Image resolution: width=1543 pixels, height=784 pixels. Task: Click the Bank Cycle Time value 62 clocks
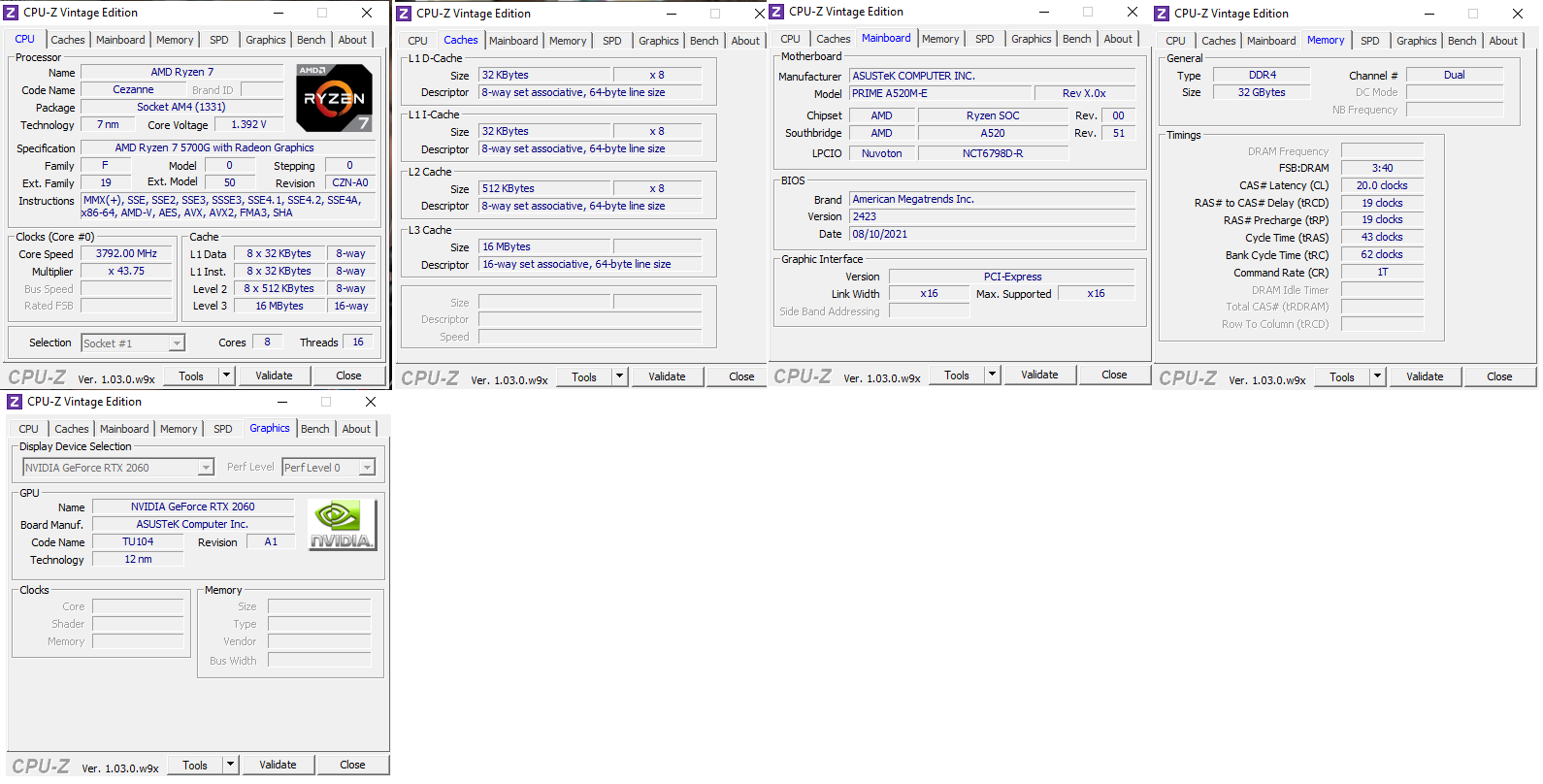point(1382,254)
